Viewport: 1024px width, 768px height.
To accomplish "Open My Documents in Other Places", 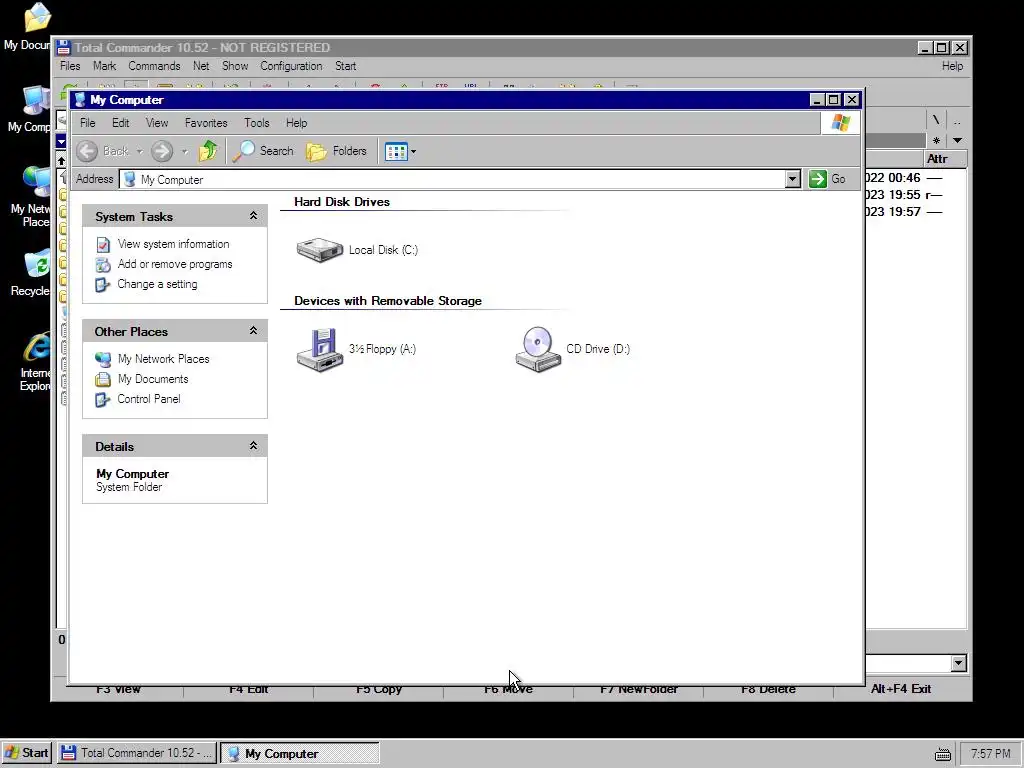I will coord(153,379).
